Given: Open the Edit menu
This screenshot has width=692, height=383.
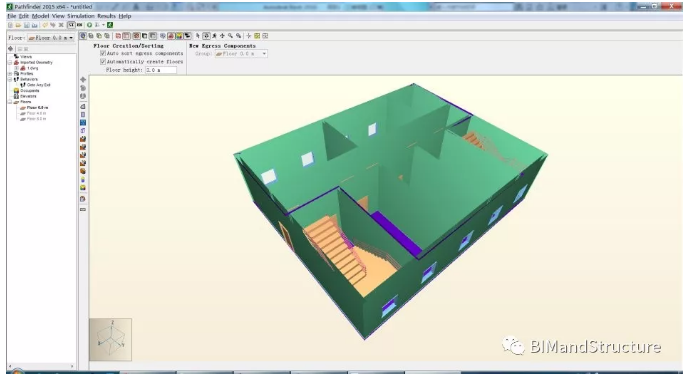Looking at the screenshot, I should tap(24, 16).
